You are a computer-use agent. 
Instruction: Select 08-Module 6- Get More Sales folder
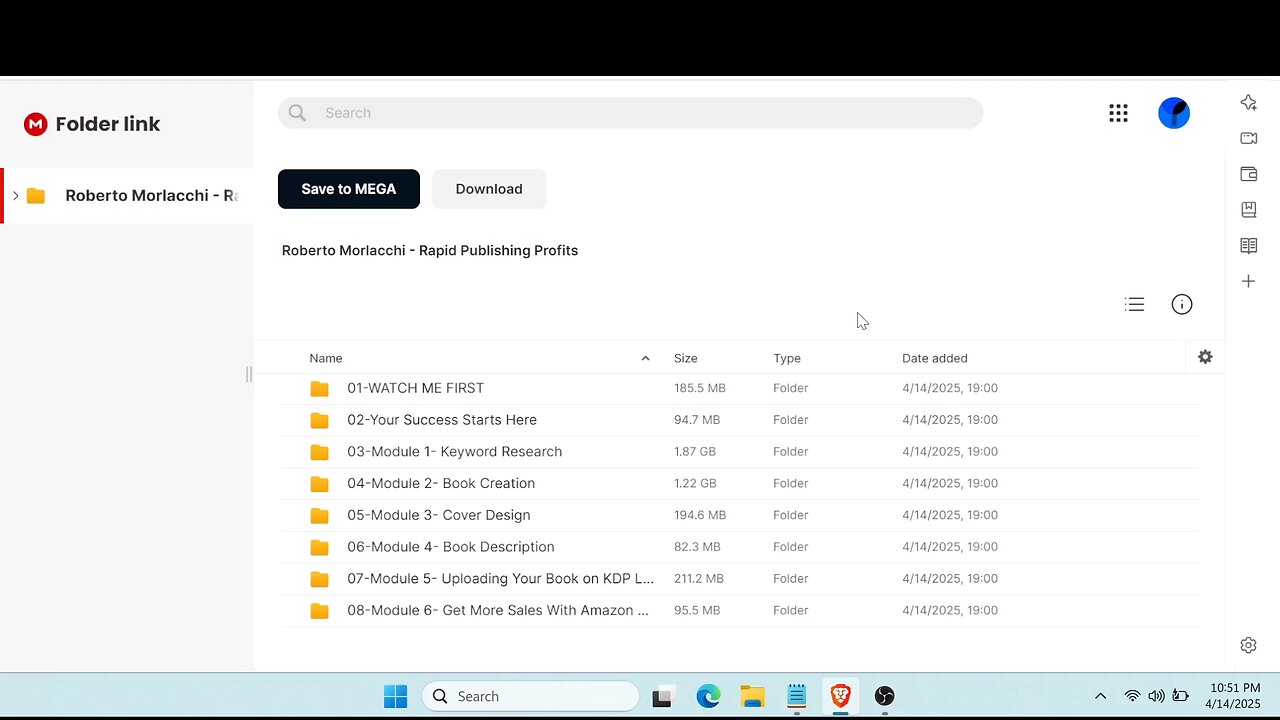pos(740,610)
